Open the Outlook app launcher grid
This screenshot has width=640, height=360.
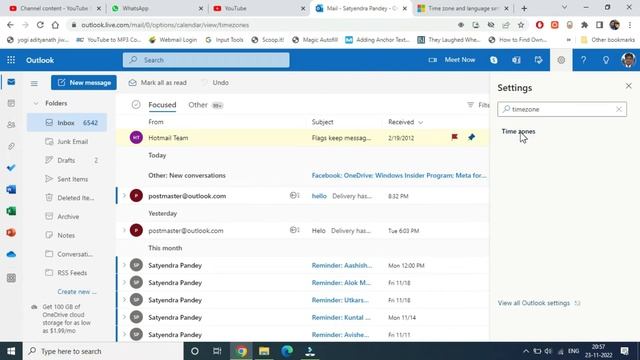(x=11, y=60)
